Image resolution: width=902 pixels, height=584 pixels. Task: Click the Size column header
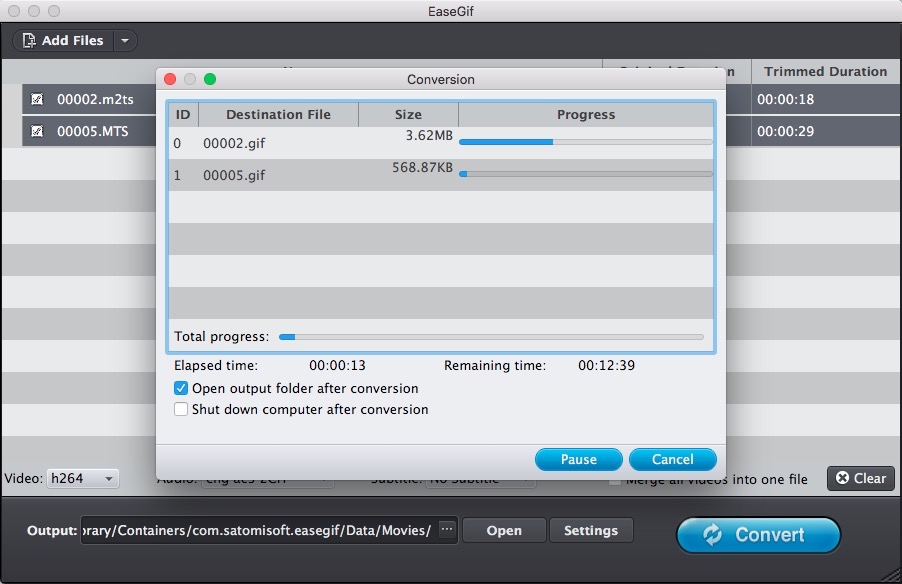(x=408, y=114)
